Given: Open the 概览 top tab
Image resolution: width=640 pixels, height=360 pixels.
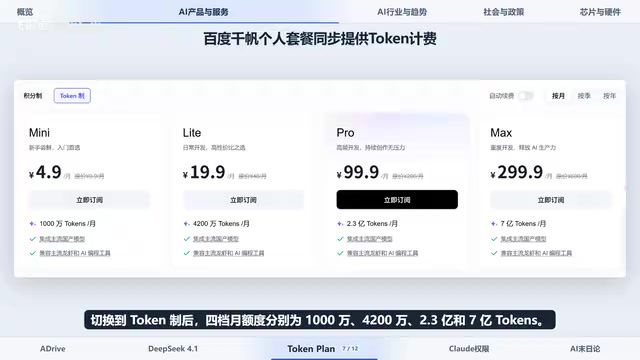Looking at the screenshot, I should pyautogui.click(x=25, y=12).
